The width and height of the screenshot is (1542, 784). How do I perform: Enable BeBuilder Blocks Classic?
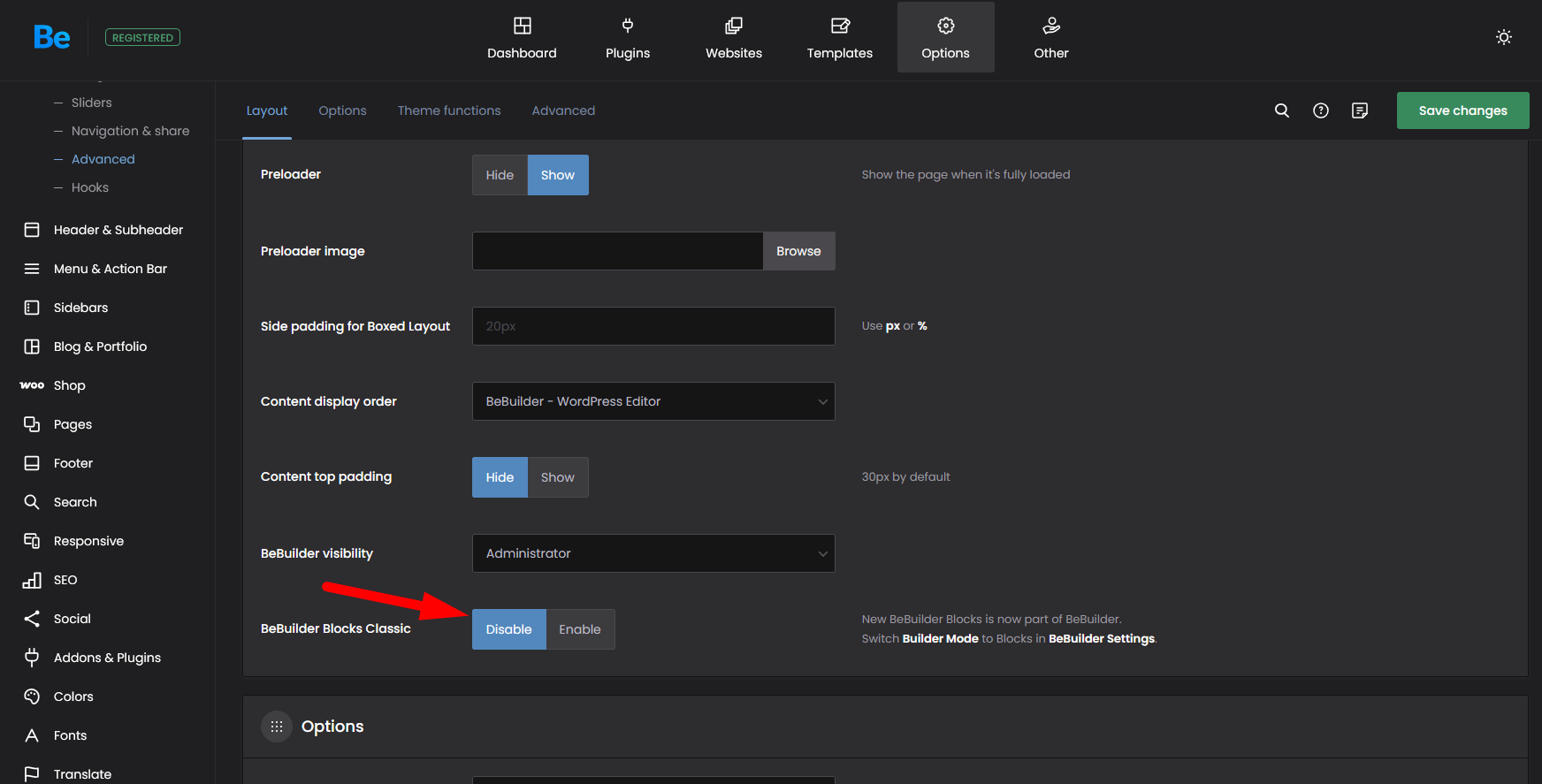pos(579,629)
